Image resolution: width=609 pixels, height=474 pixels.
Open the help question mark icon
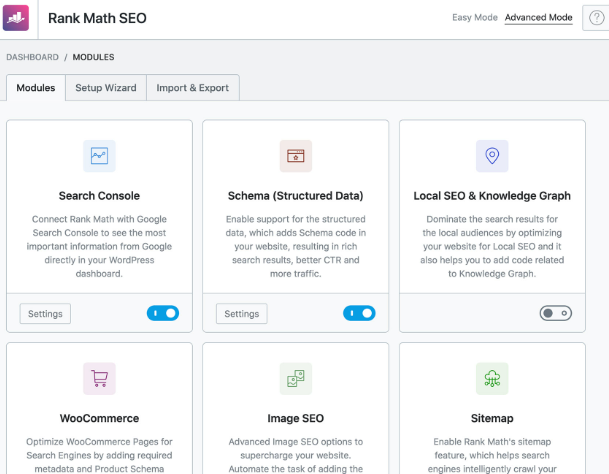pos(596,18)
